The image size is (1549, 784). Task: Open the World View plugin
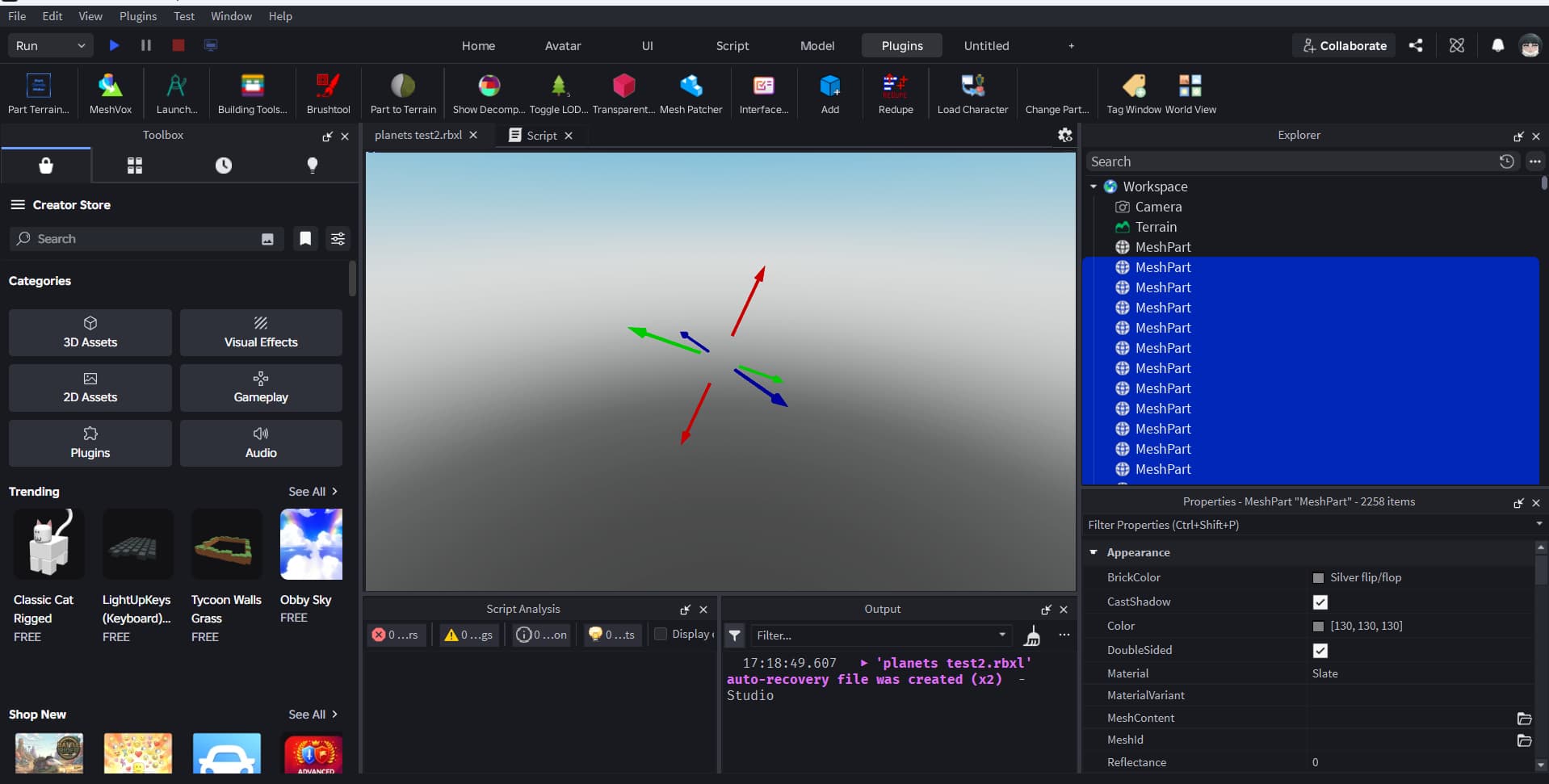(x=1190, y=94)
